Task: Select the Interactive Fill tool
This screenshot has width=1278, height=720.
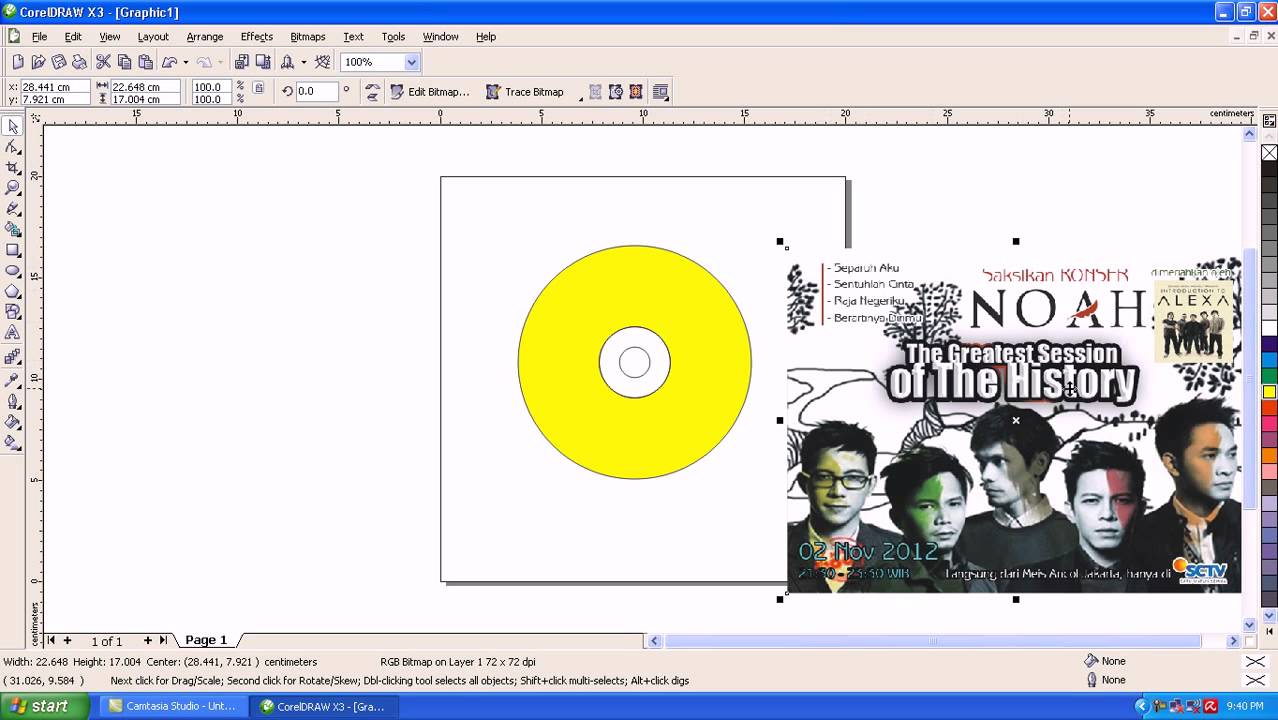Action: point(13,442)
